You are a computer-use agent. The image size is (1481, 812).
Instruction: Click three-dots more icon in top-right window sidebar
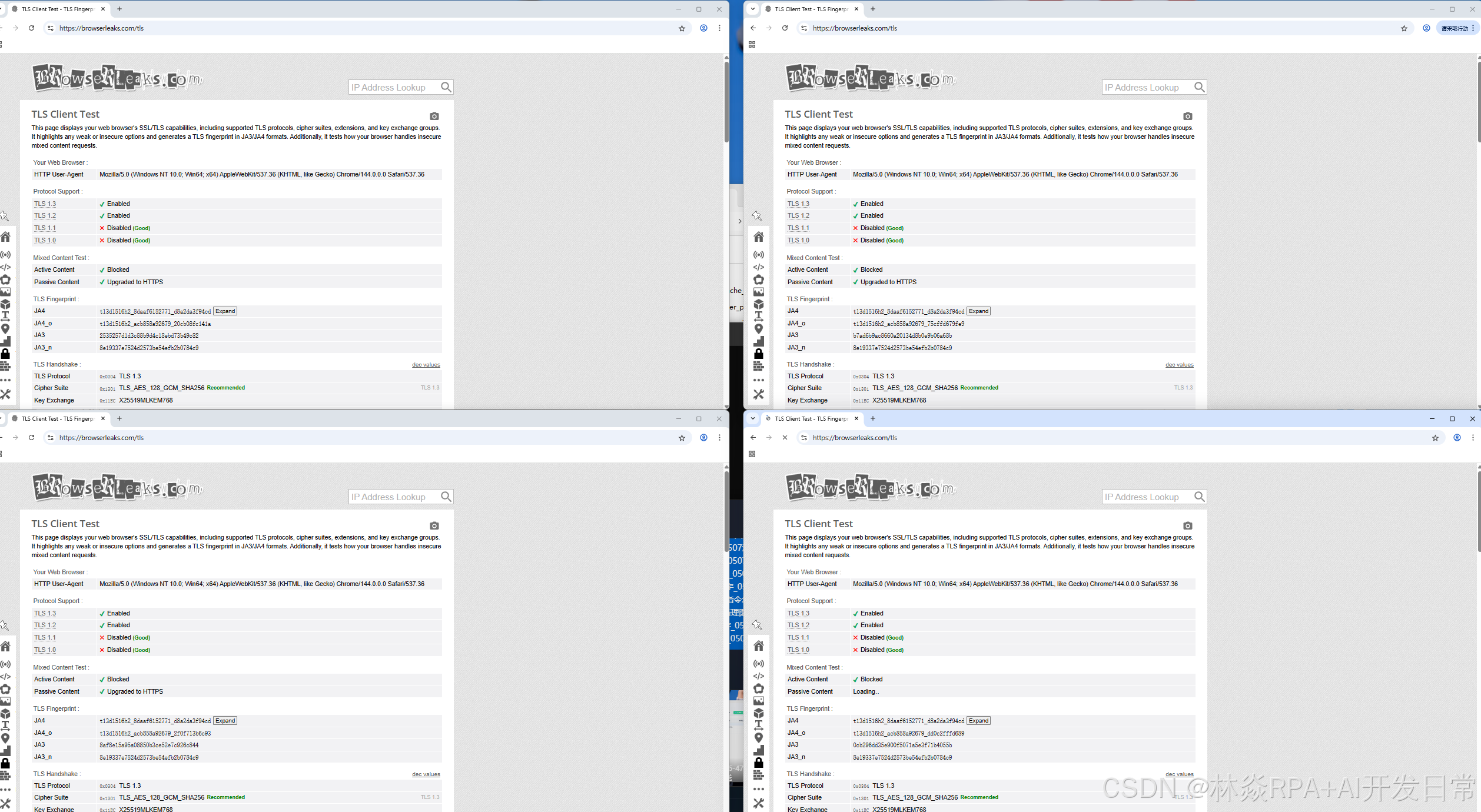pos(759,380)
